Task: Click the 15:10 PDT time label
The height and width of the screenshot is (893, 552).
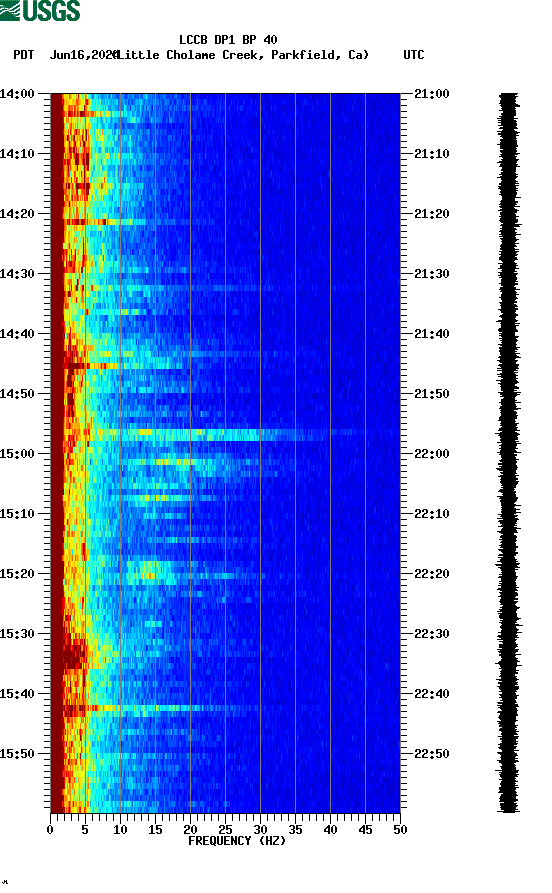Action: (x=17, y=514)
